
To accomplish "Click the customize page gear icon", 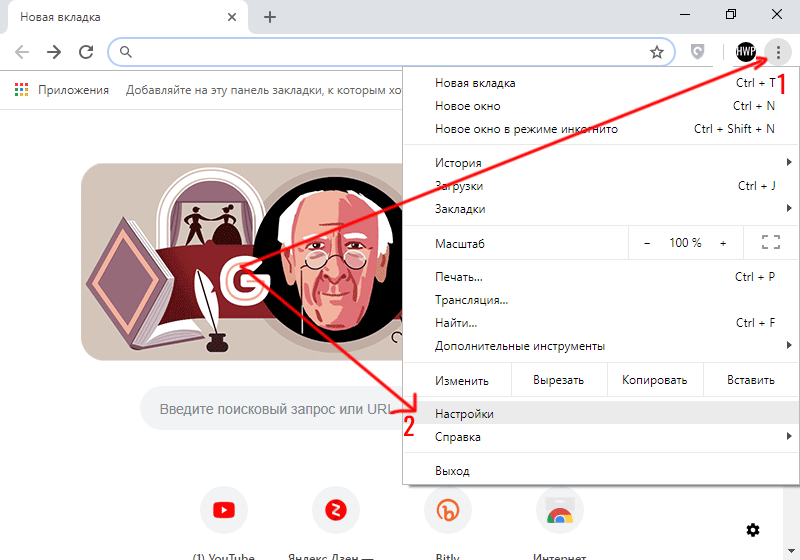I will pos(753,530).
